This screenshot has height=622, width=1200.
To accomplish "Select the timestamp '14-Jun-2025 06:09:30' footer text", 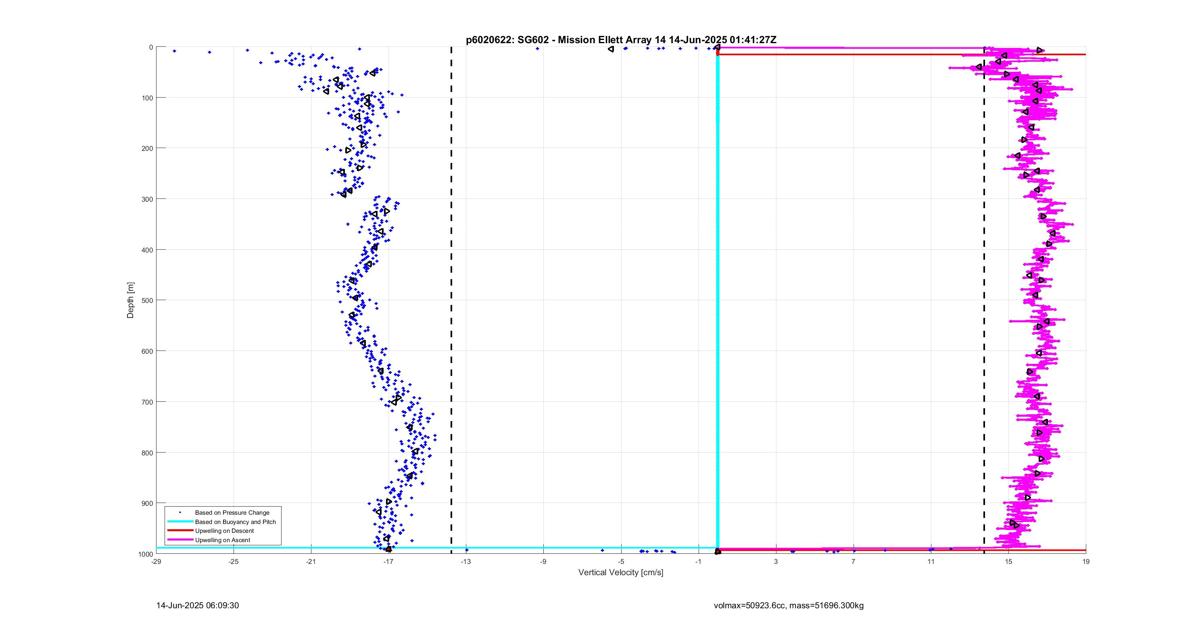I will 198,605.
